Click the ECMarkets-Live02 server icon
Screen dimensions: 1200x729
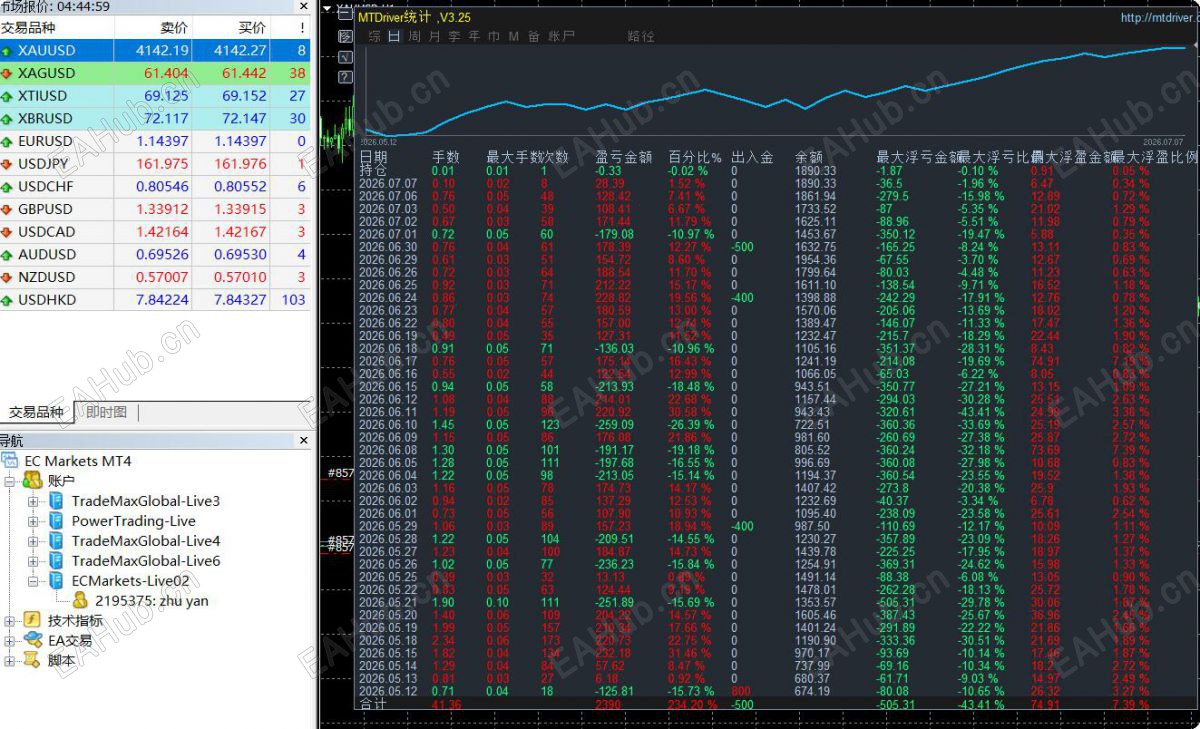pos(56,581)
